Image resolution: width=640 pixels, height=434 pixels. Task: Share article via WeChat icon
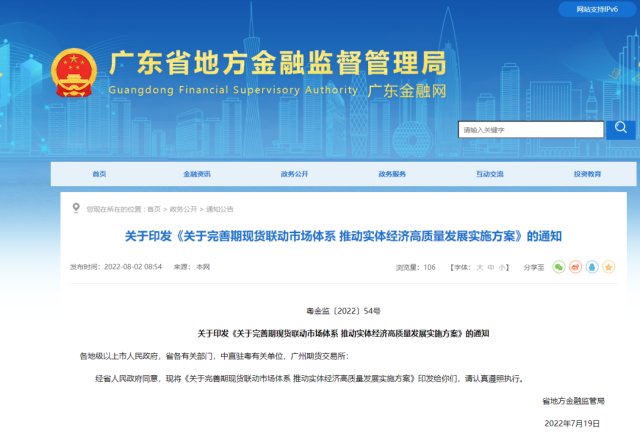coord(558,267)
